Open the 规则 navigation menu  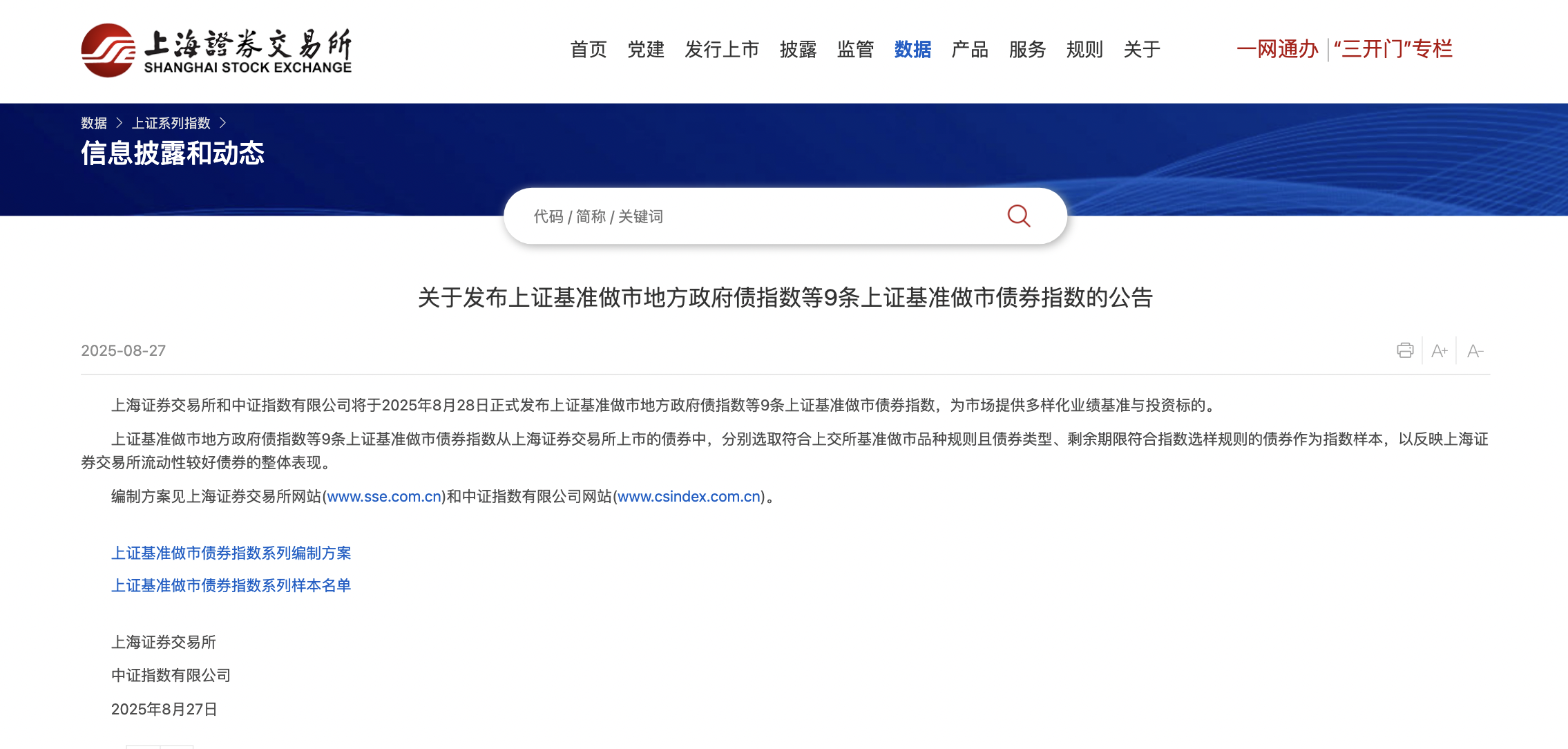tap(1084, 50)
